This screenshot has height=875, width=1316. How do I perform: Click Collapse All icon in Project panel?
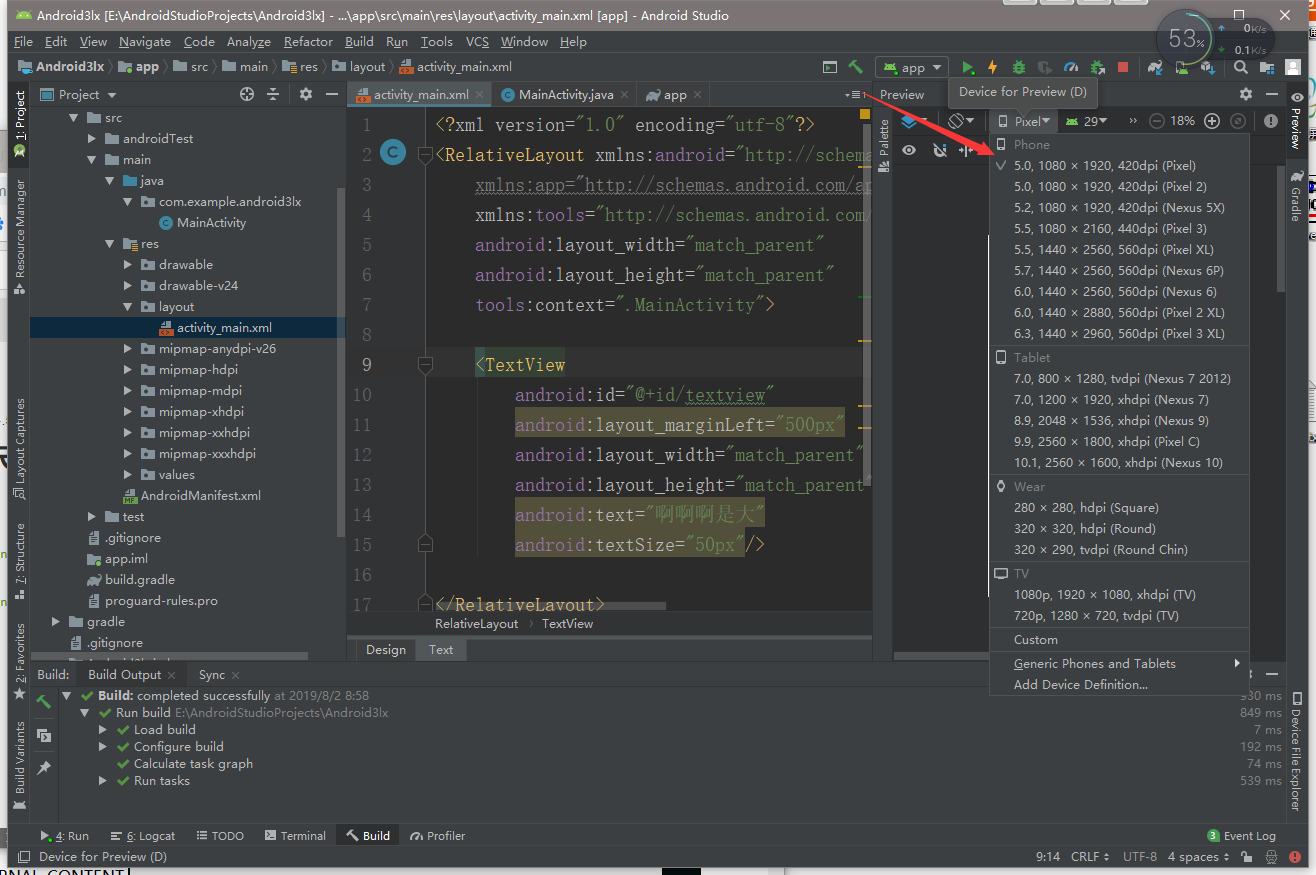pyautogui.click(x=273, y=94)
